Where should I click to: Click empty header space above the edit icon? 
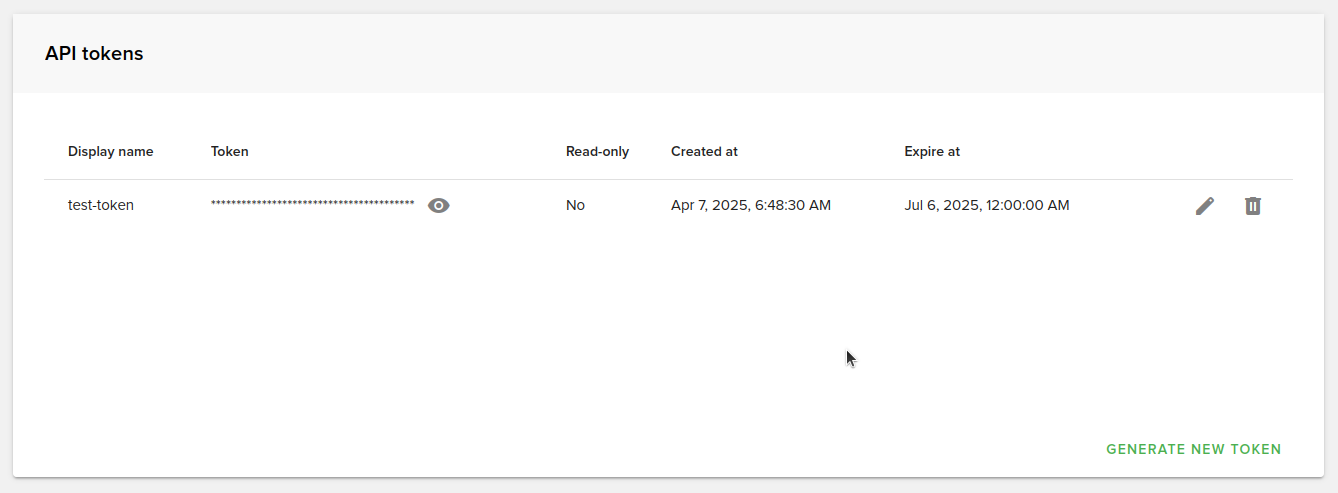coord(1205,151)
